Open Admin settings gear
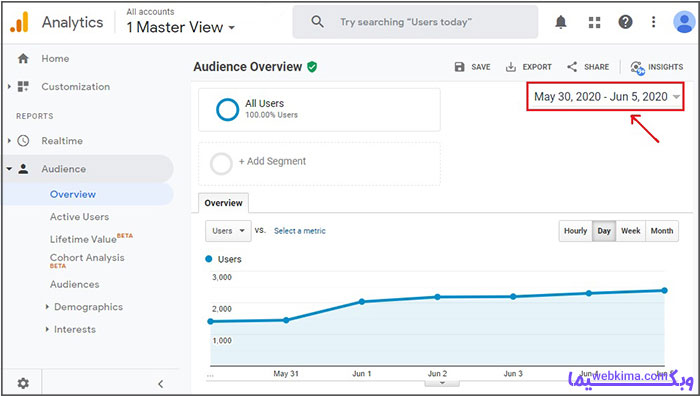 23,383
